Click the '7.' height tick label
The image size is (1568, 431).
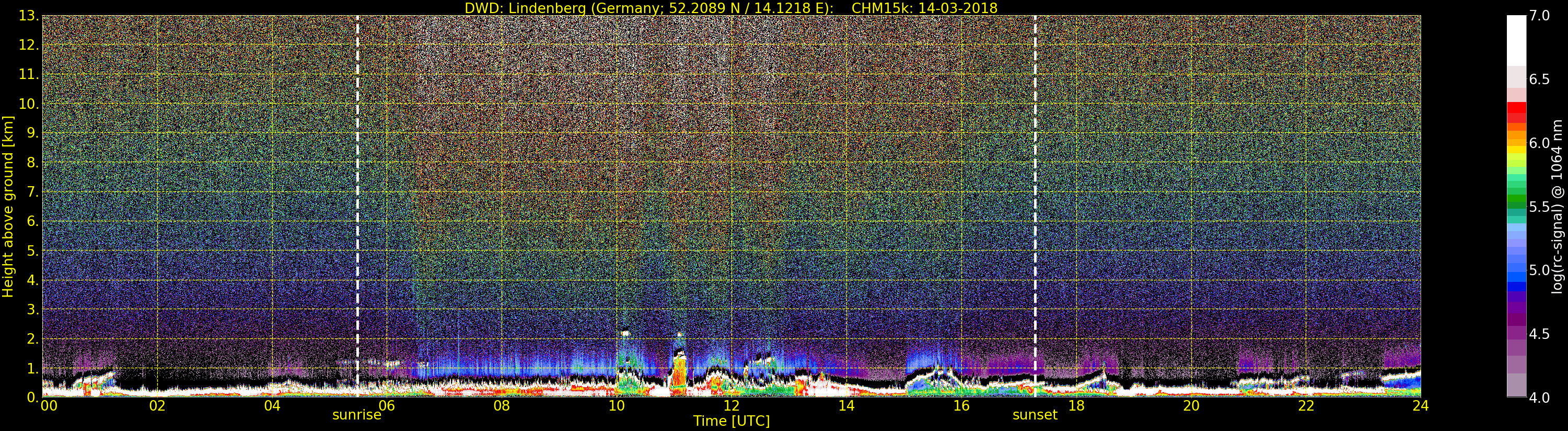point(32,192)
